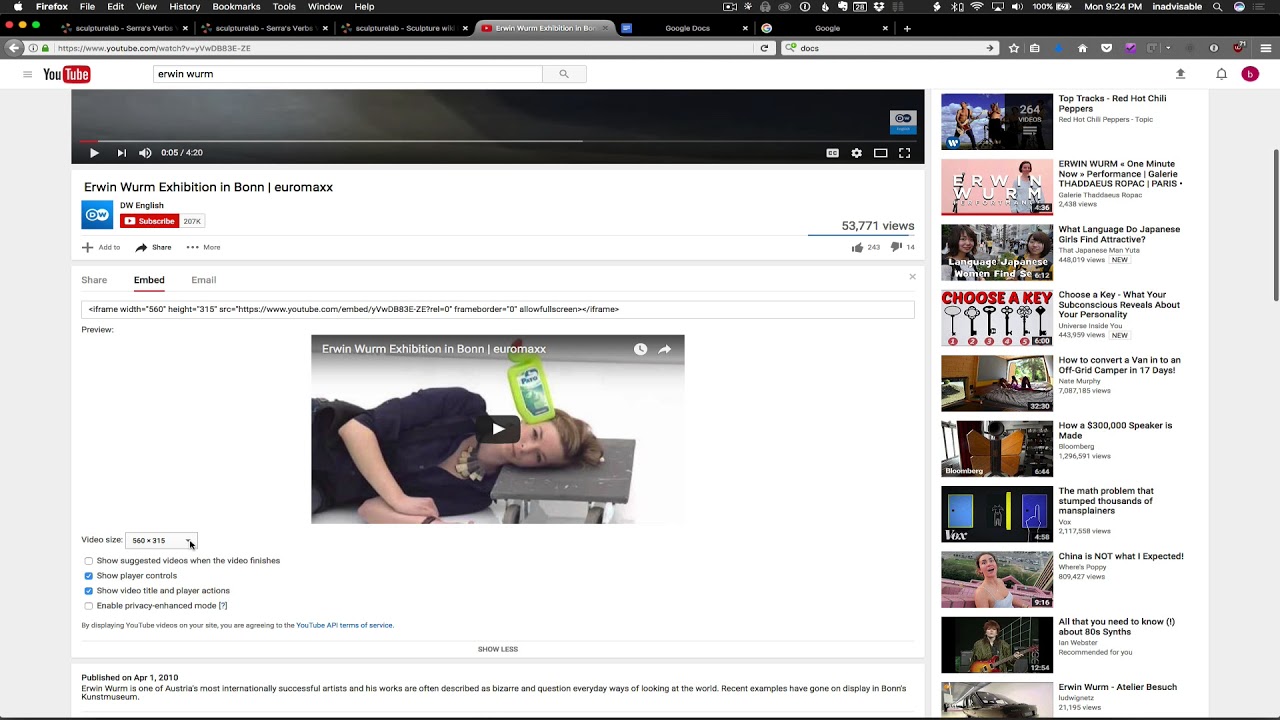Uncheck Show video title and player actions
The image size is (1280, 720).
point(89,591)
